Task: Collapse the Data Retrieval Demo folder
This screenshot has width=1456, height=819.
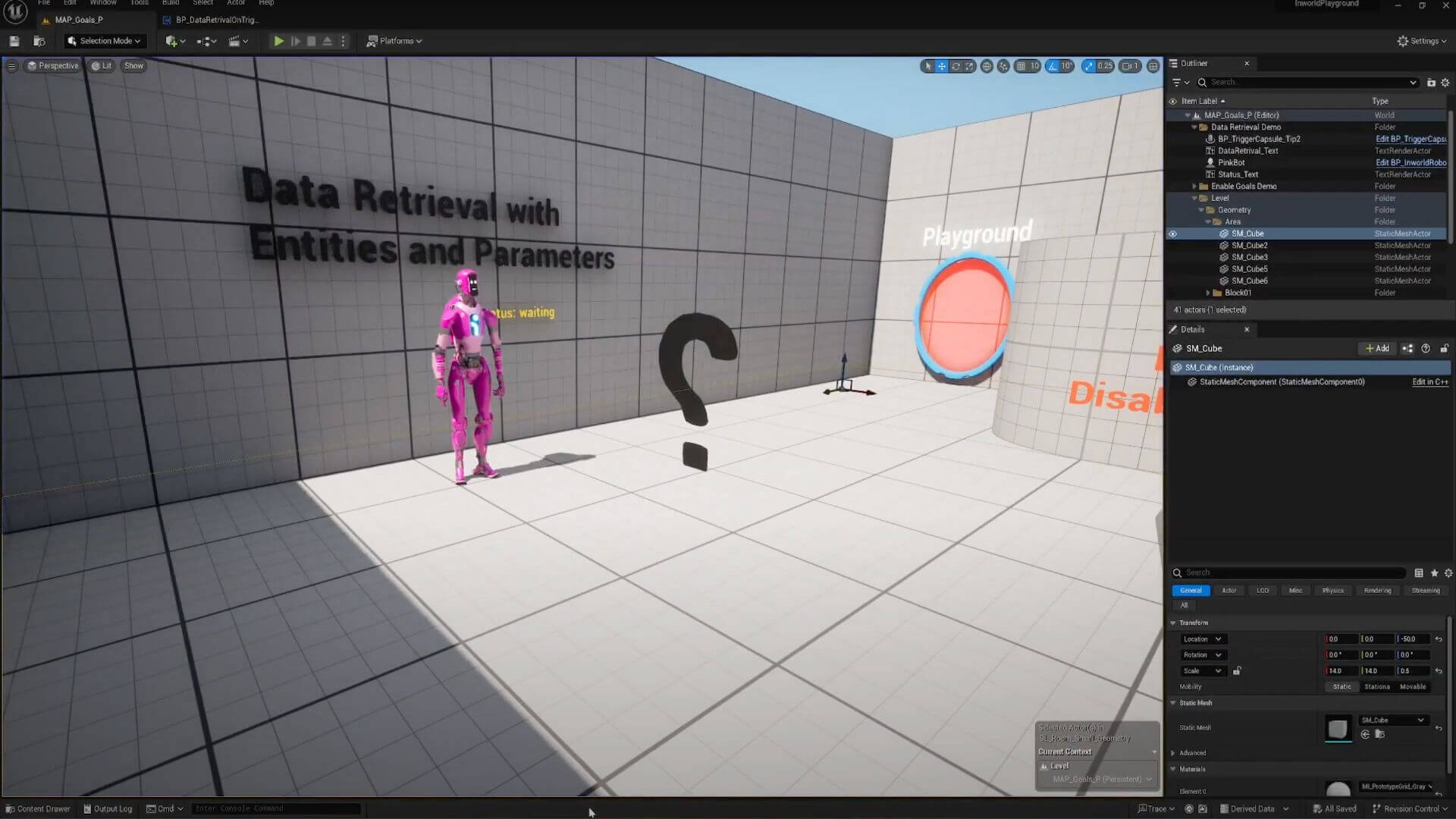Action: tap(1194, 127)
